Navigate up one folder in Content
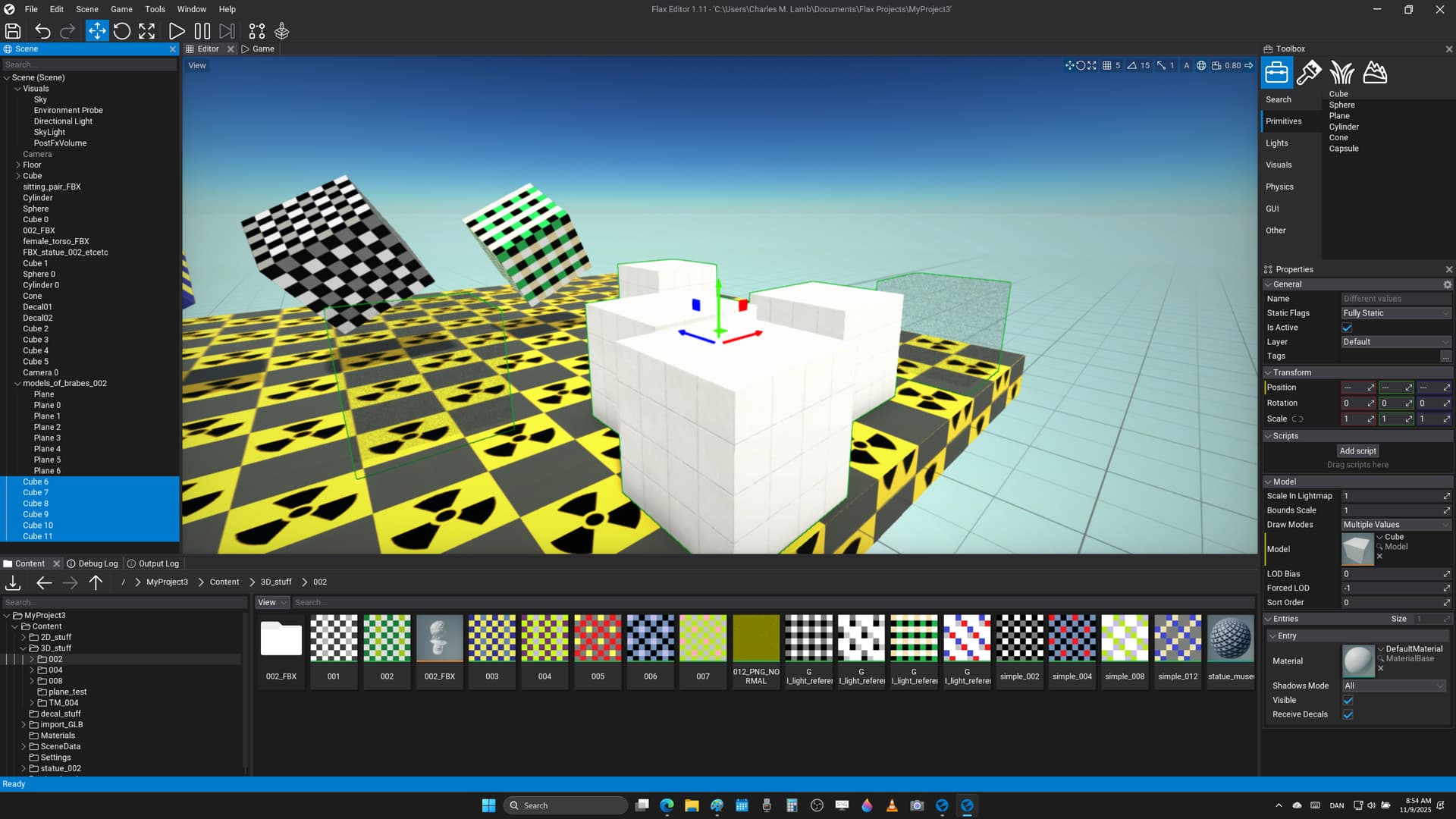This screenshot has height=819, width=1456. (96, 582)
